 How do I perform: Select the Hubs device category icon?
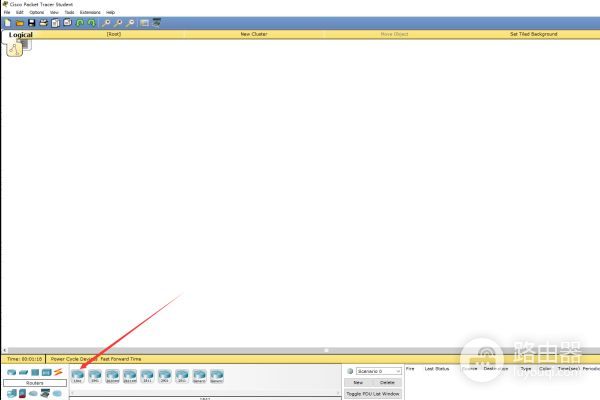[35, 372]
